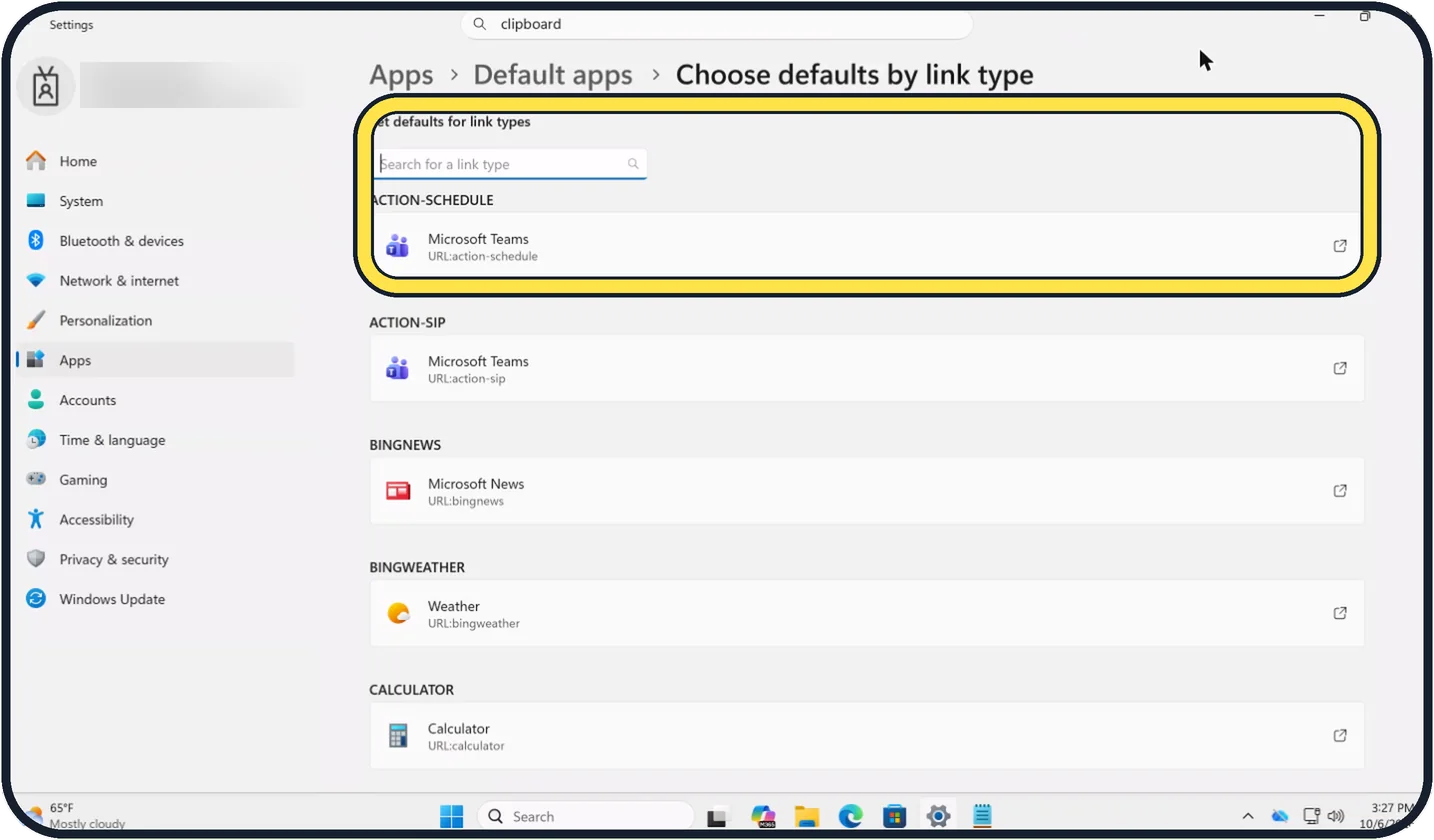Click the Personalization paintbrush icon
The width and height of the screenshot is (1434, 840).
pos(36,321)
